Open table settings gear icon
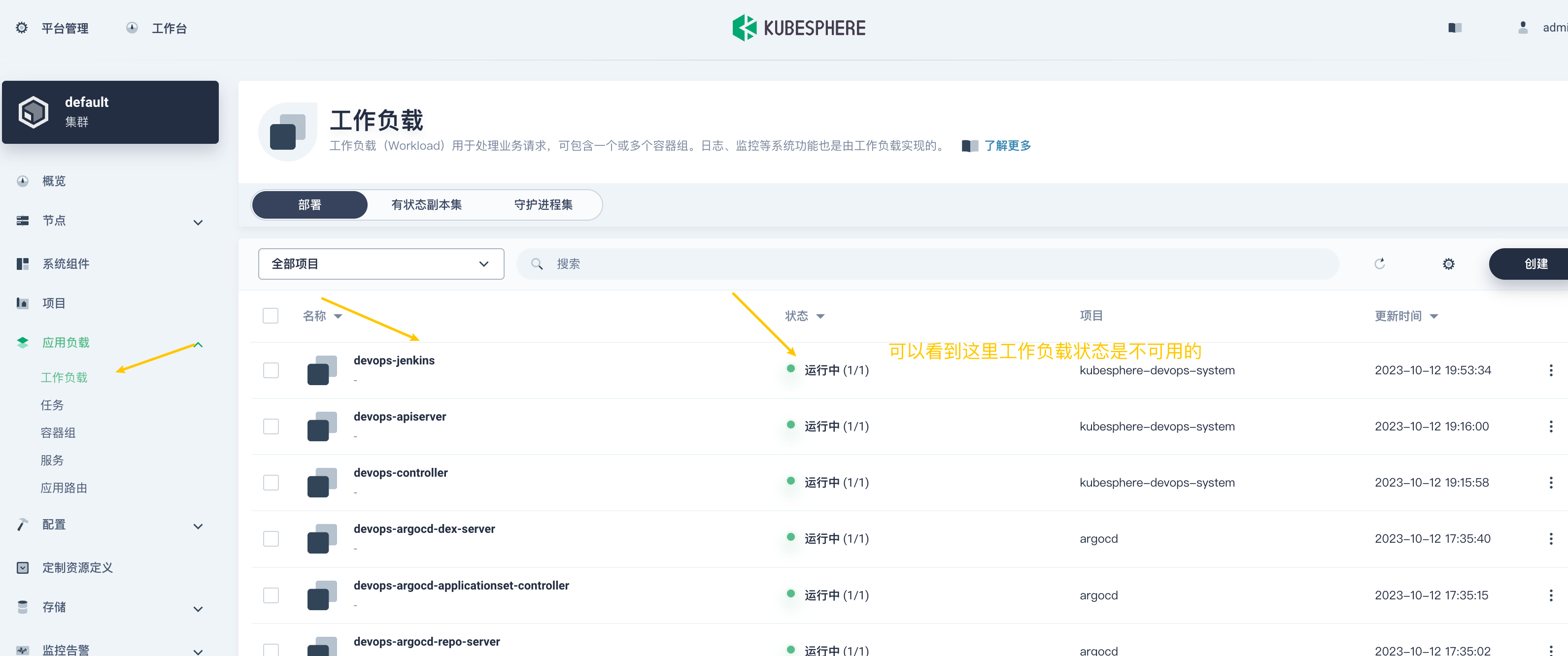This screenshot has height=656, width=1568. (1448, 263)
